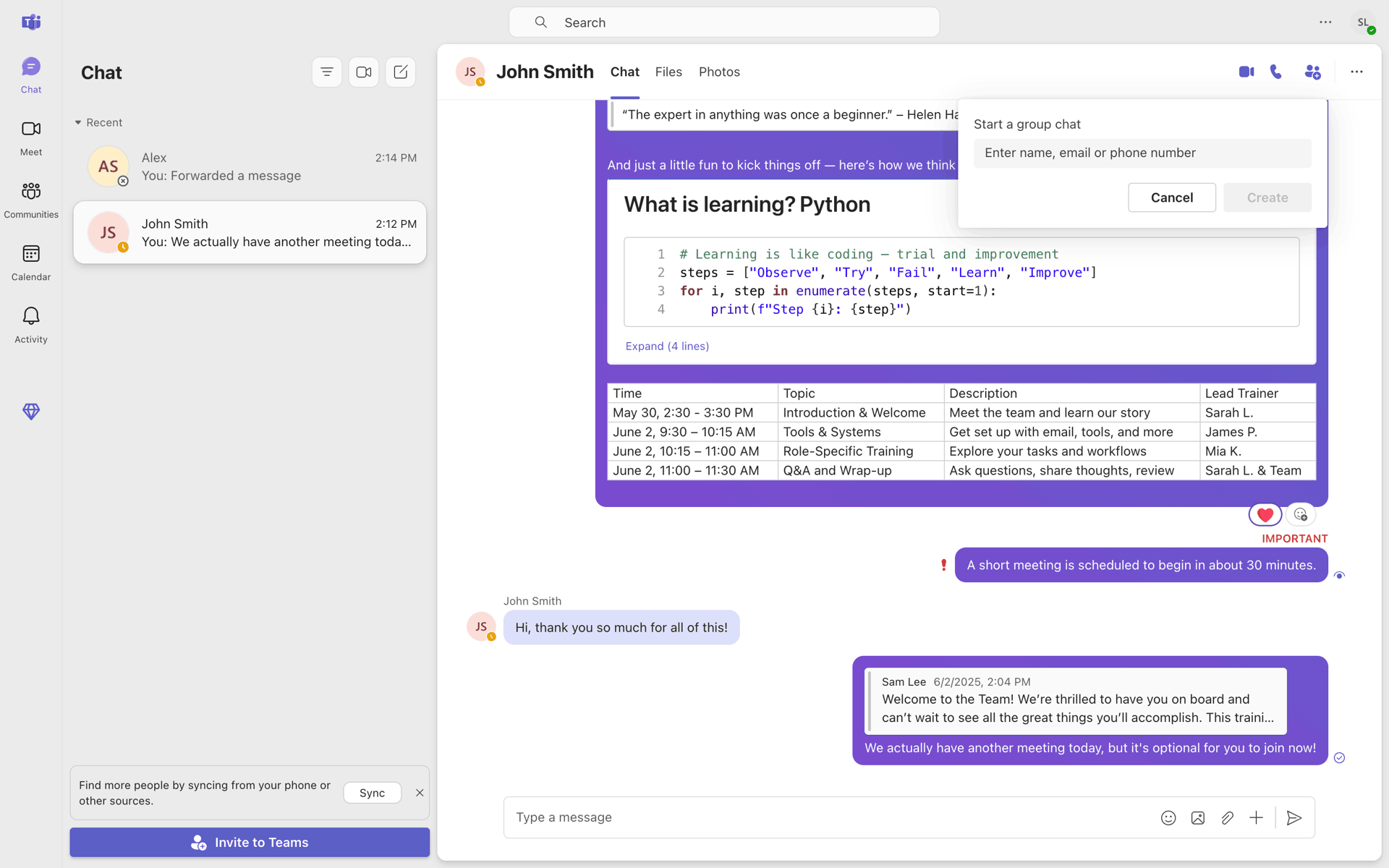Start an audio call with John Smith
Viewport: 1389px width, 868px height.
pos(1276,72)
